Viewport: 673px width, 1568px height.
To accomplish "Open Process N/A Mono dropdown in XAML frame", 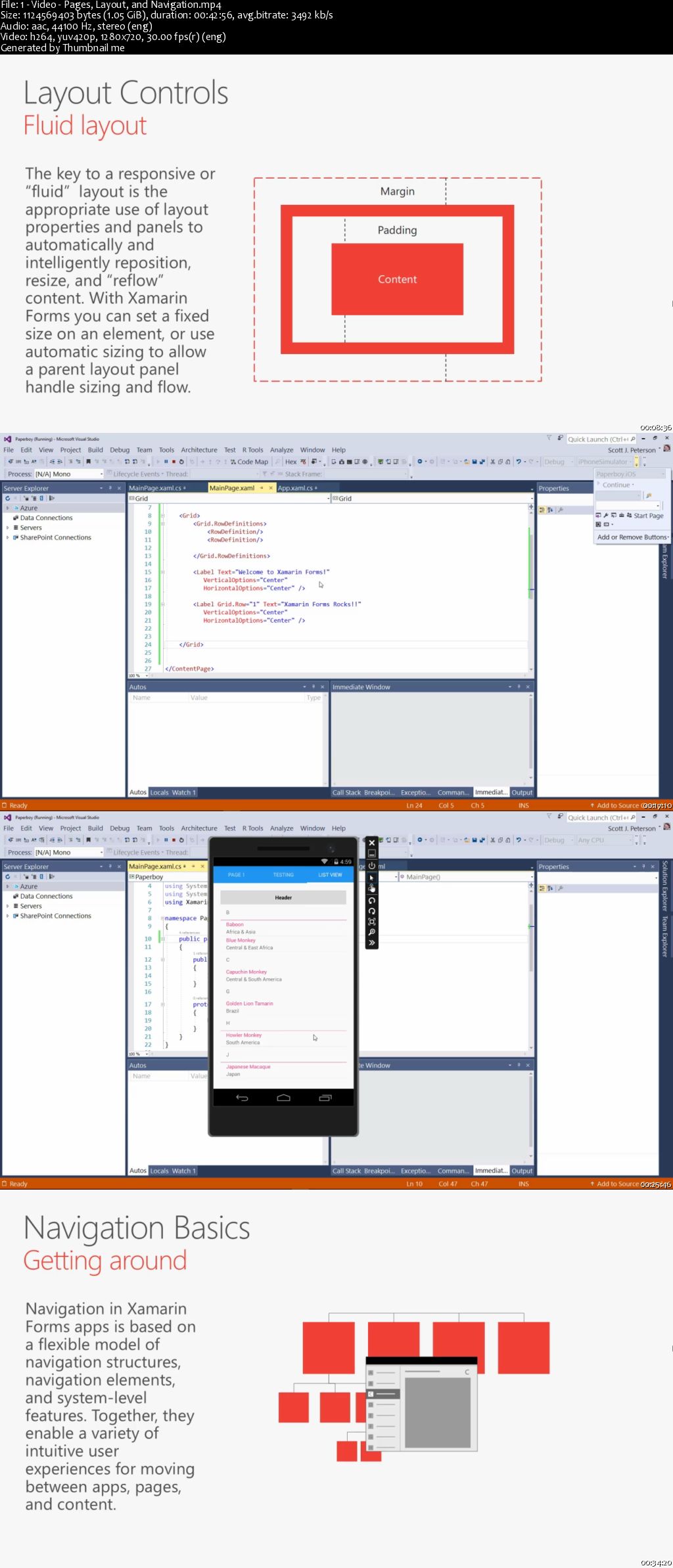I will point(69,474).
